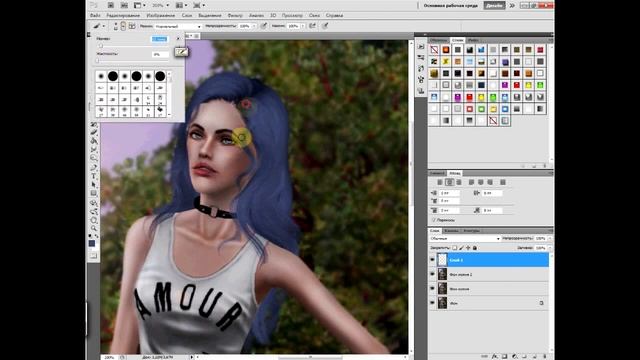
Task: Link layers icon at Layers panel bottom
Action: point(484,356)
